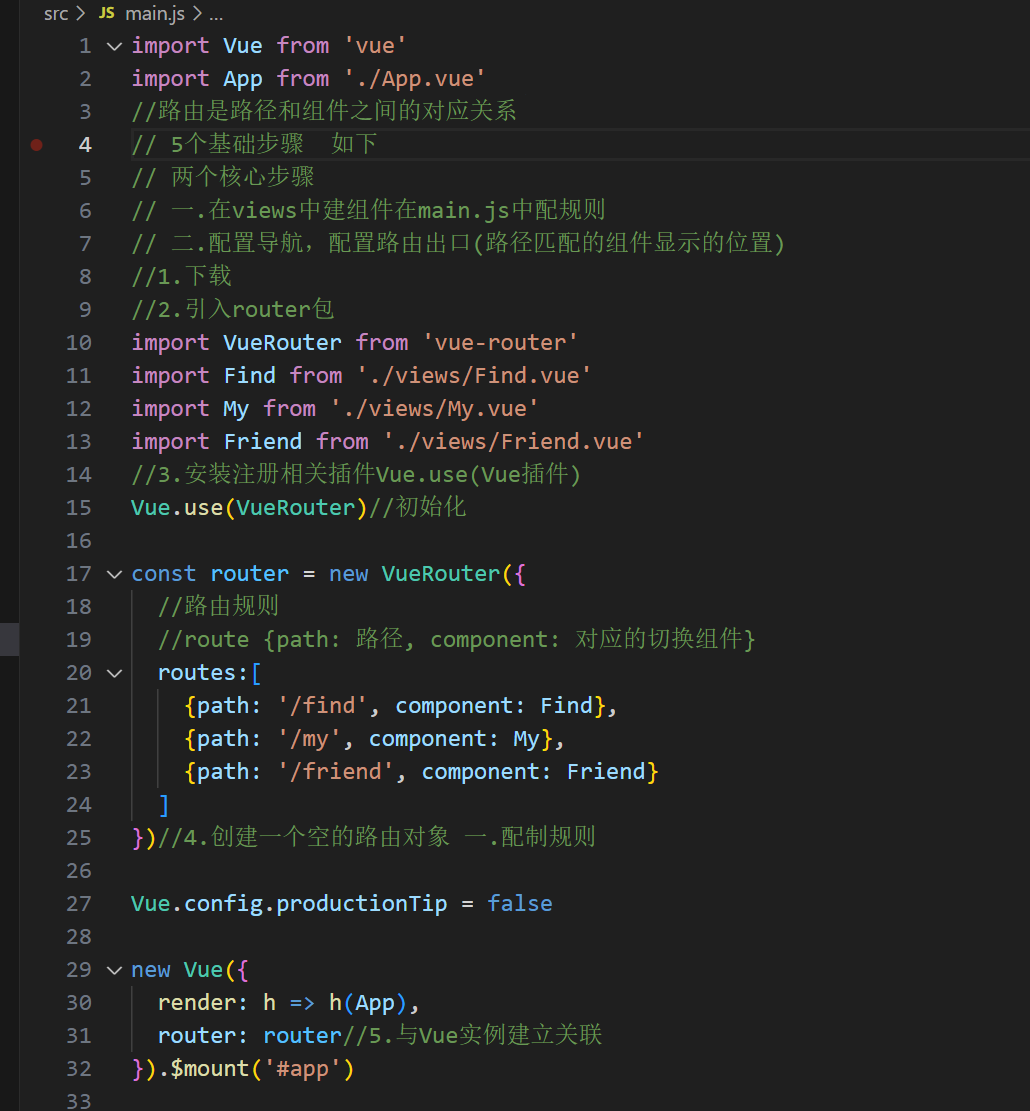Screen dimensions: 1030x1111
Task: Click the 'vue-router' import string
Action: coord(500,343)
